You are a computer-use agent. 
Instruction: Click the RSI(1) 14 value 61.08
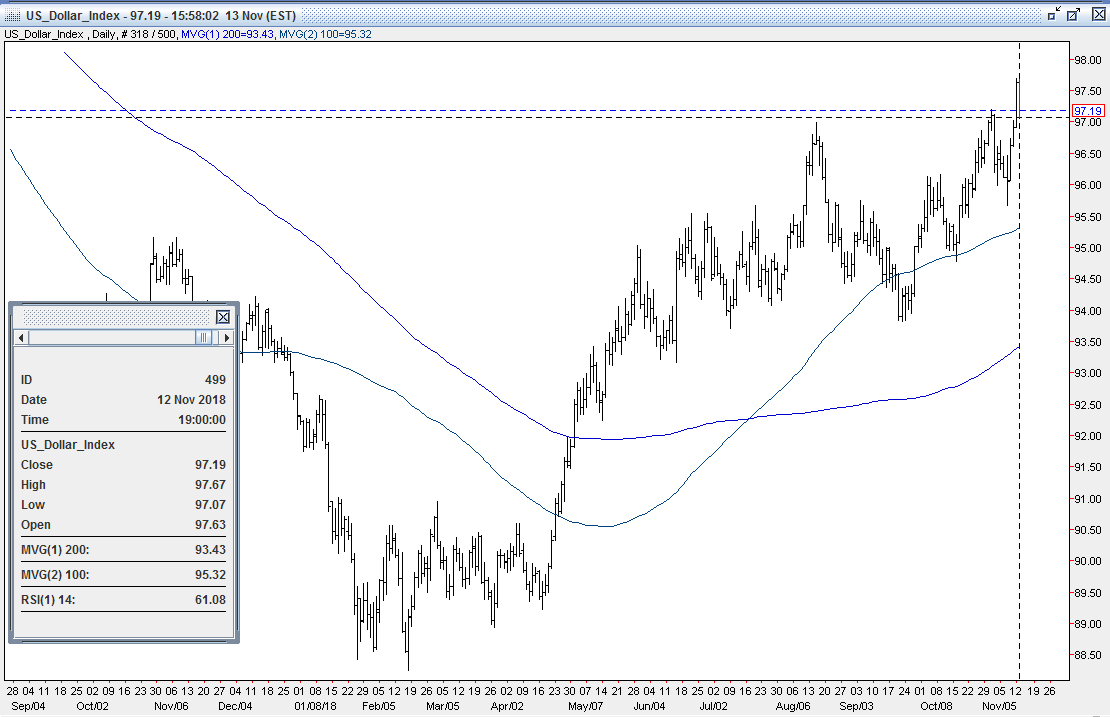(210, 600)
